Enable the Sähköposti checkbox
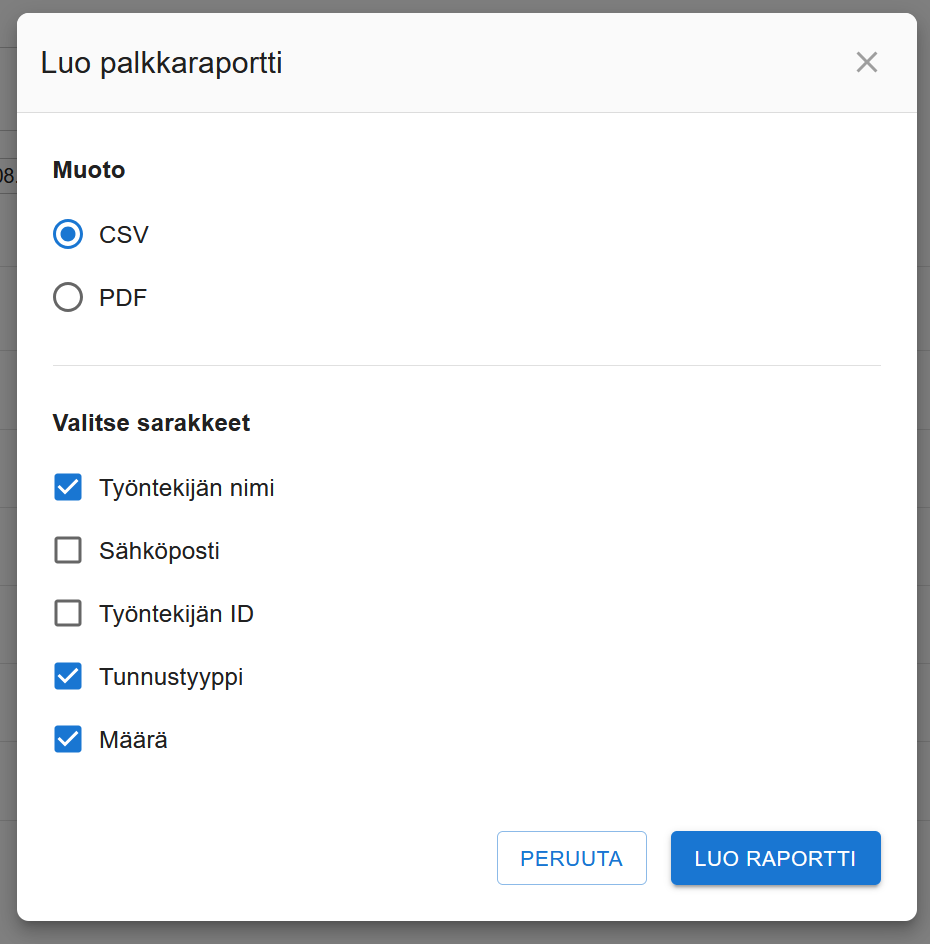The image size is (930, 944). pos(67,550)
